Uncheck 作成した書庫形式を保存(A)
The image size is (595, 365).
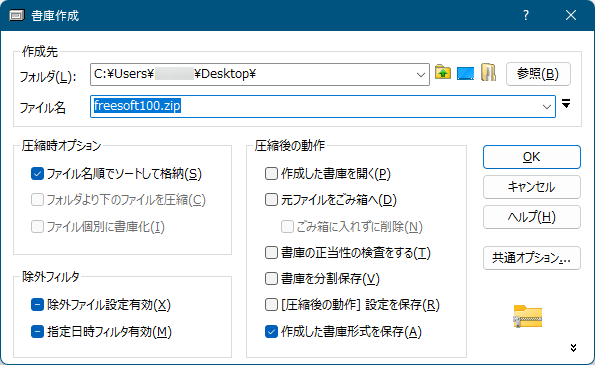pyautogui.click(x=271, y=332)
